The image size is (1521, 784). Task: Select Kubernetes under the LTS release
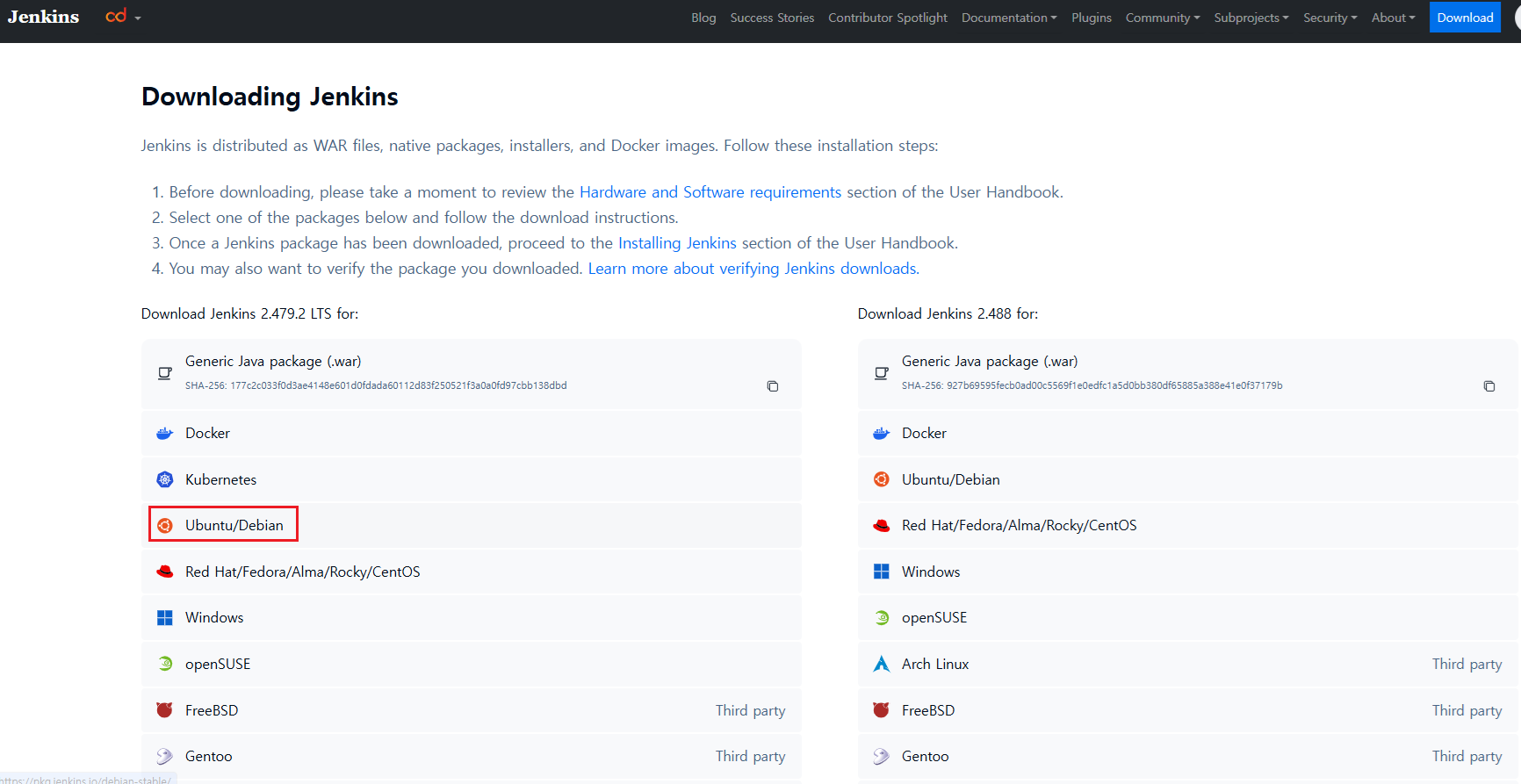coord(472,479)
